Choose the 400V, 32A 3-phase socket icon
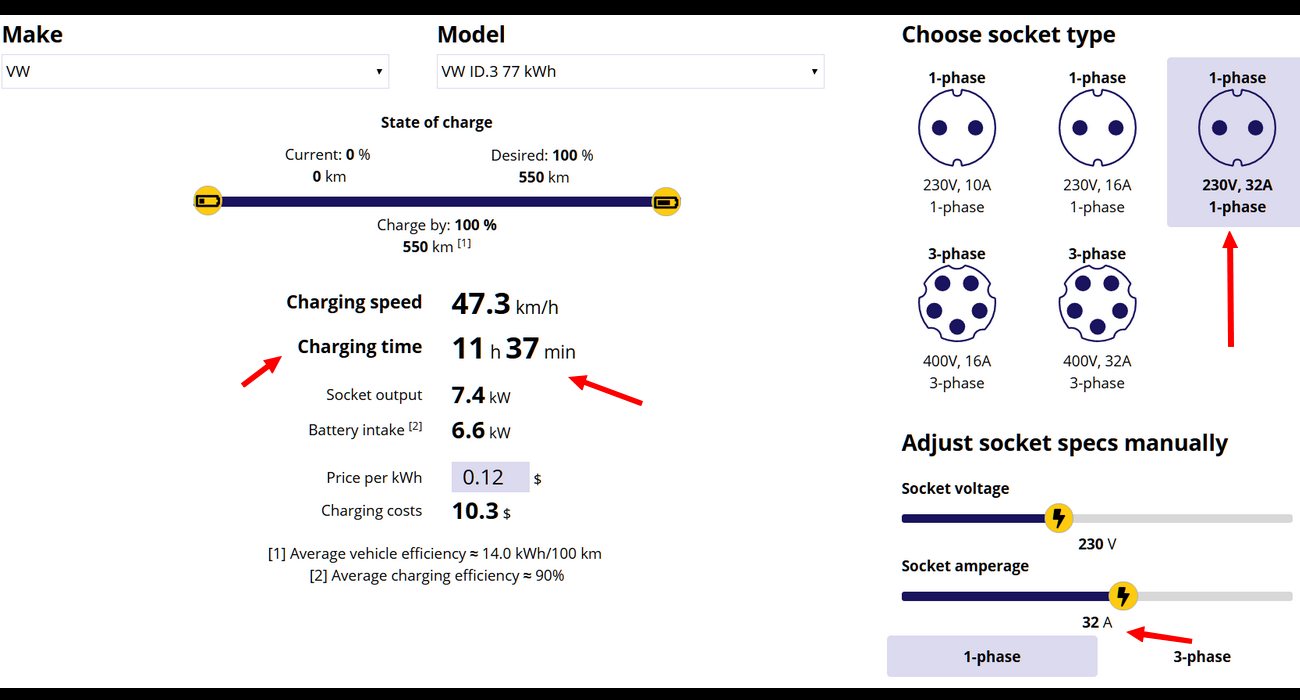This screenshot has height=700, width=1300. [x=1096, y=304]
